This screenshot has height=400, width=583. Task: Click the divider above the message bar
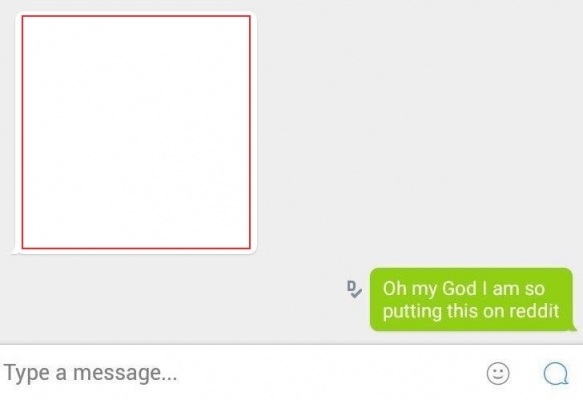click(x=292, y=345)
